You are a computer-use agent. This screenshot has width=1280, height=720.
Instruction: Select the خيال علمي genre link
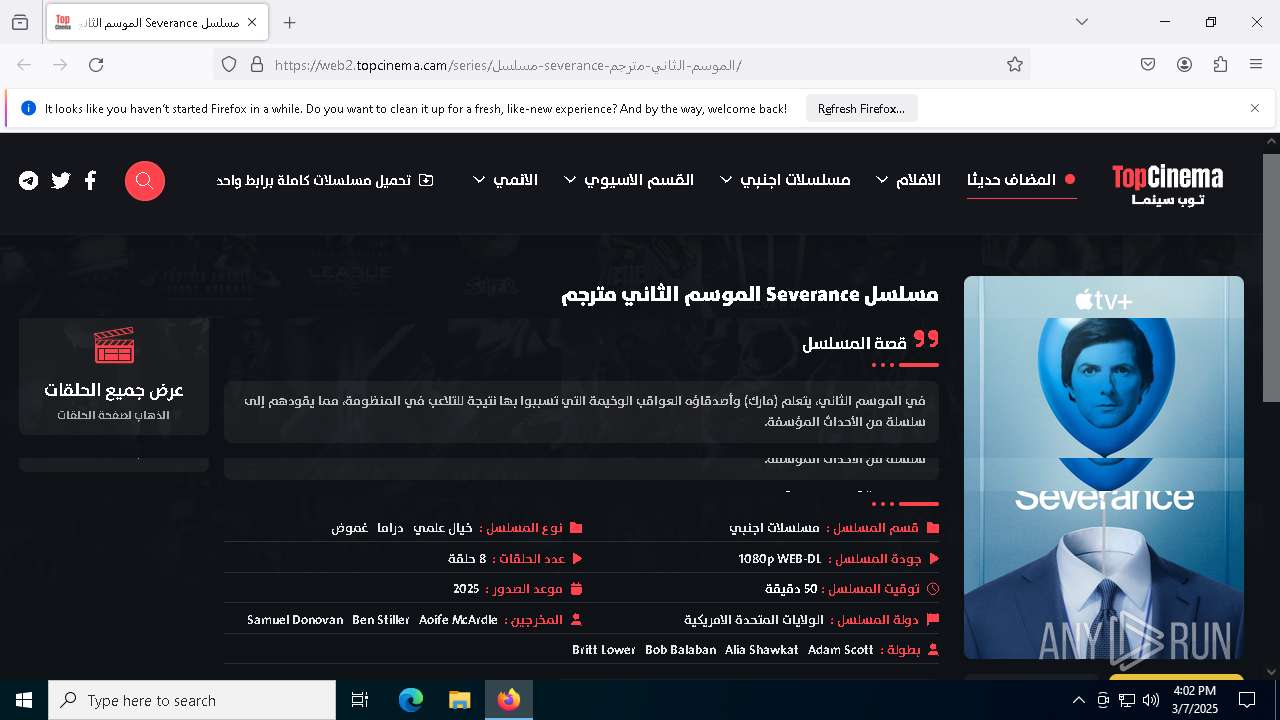[443, 528]
